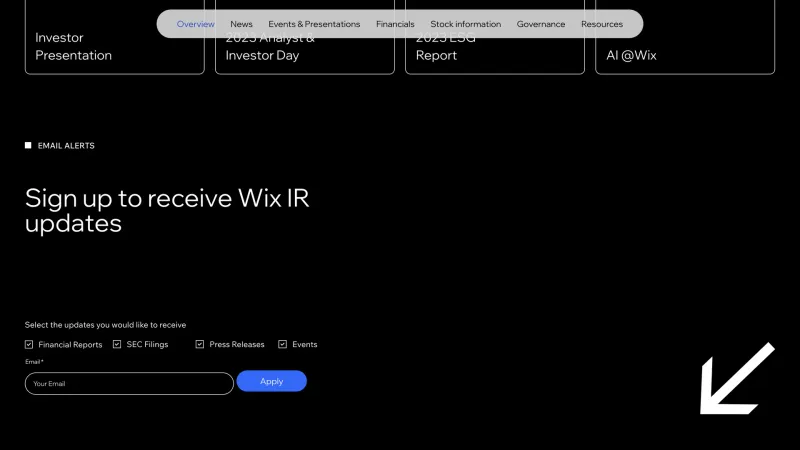Select the EMAIL ALERTS section label

click(66, 145)
